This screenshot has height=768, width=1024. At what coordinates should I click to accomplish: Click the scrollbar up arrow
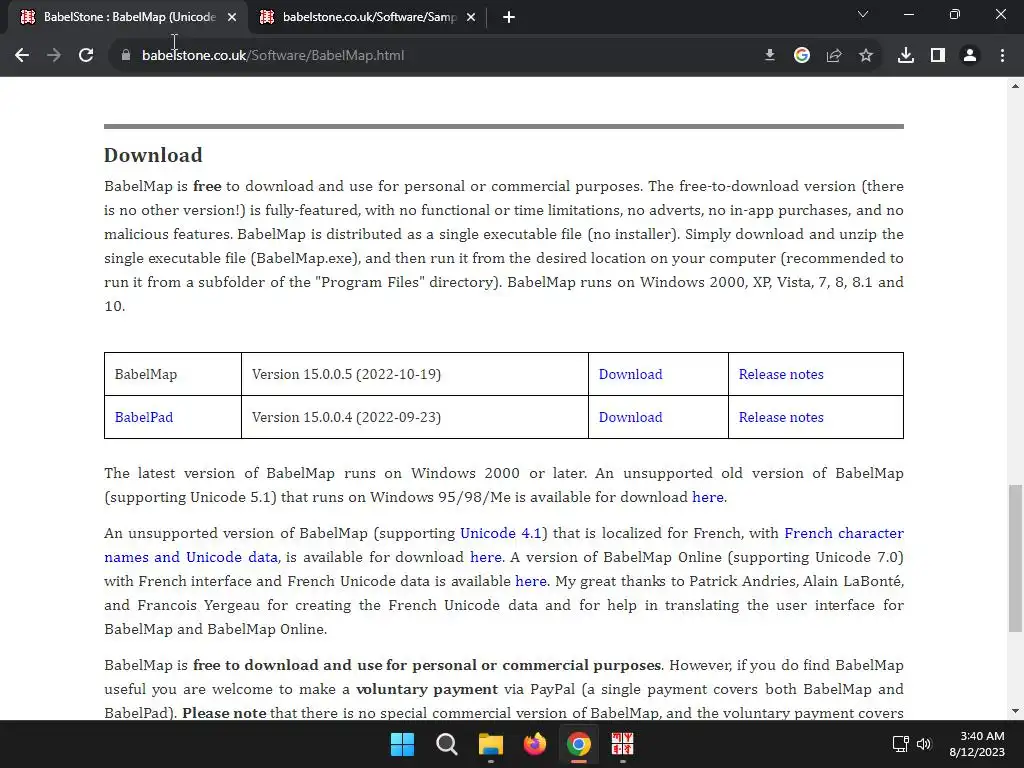[1015, 86]
